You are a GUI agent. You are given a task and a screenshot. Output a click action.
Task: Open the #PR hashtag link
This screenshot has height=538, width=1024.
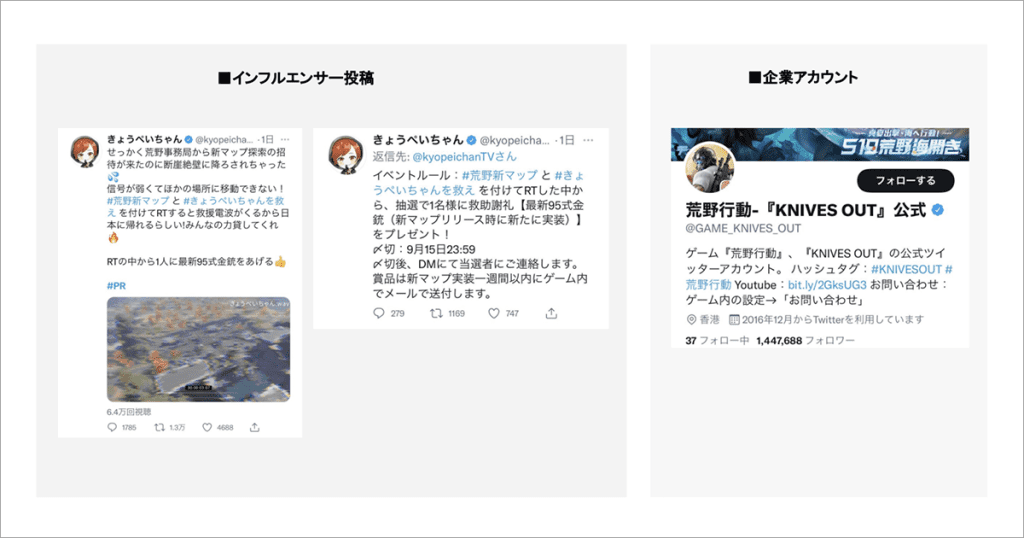116,286
